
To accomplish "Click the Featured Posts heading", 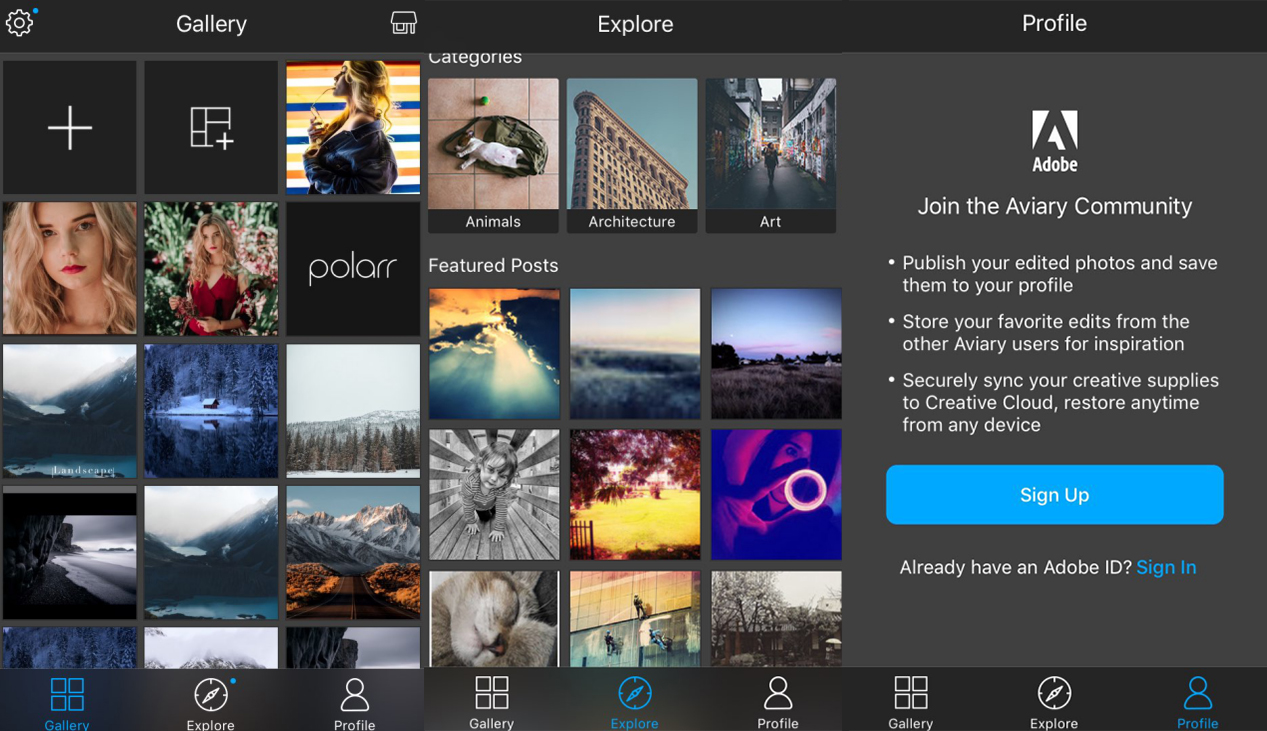I will [x=493, y=265].
